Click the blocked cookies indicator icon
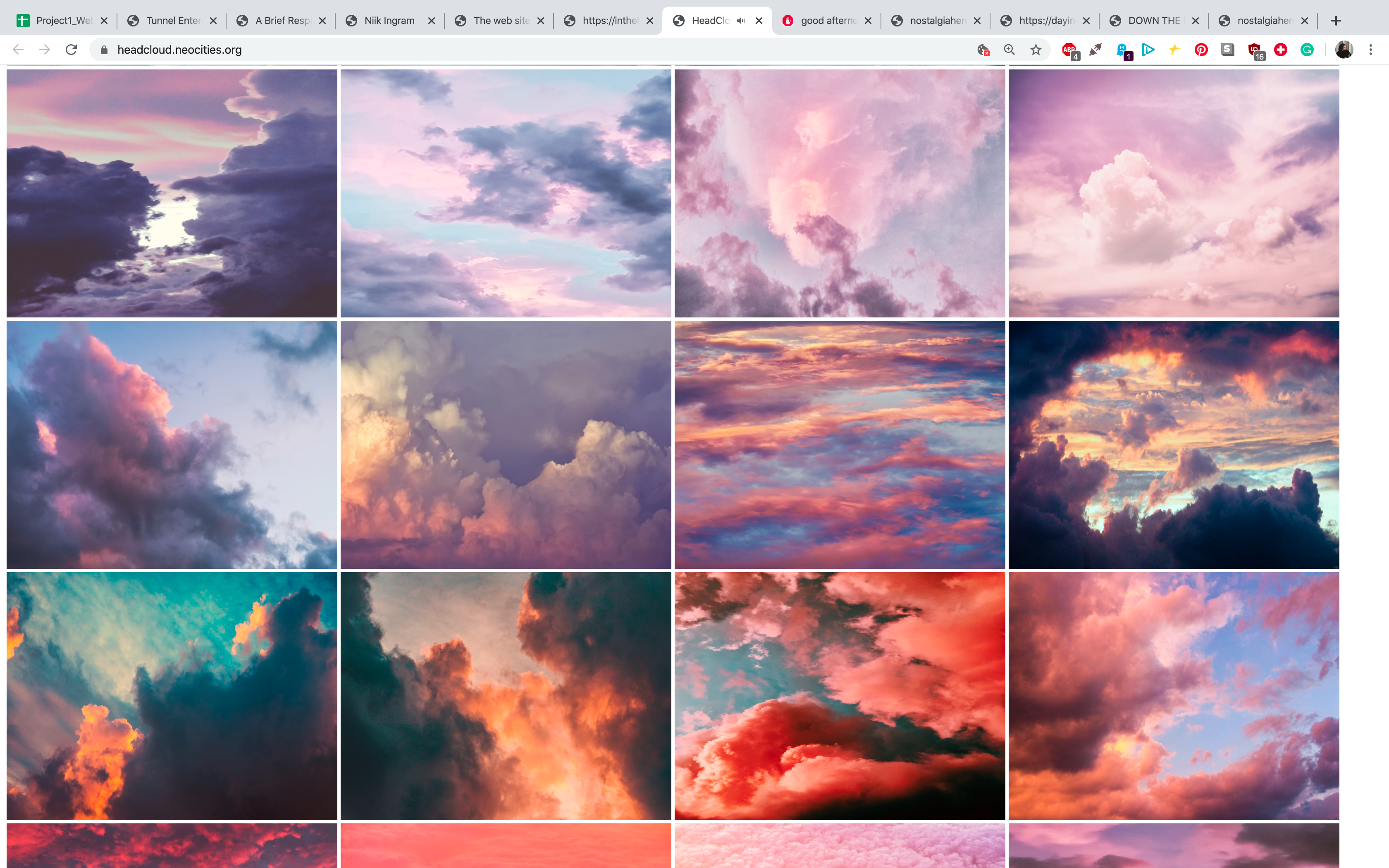The image size is (1389, 868). pos(983,50)
